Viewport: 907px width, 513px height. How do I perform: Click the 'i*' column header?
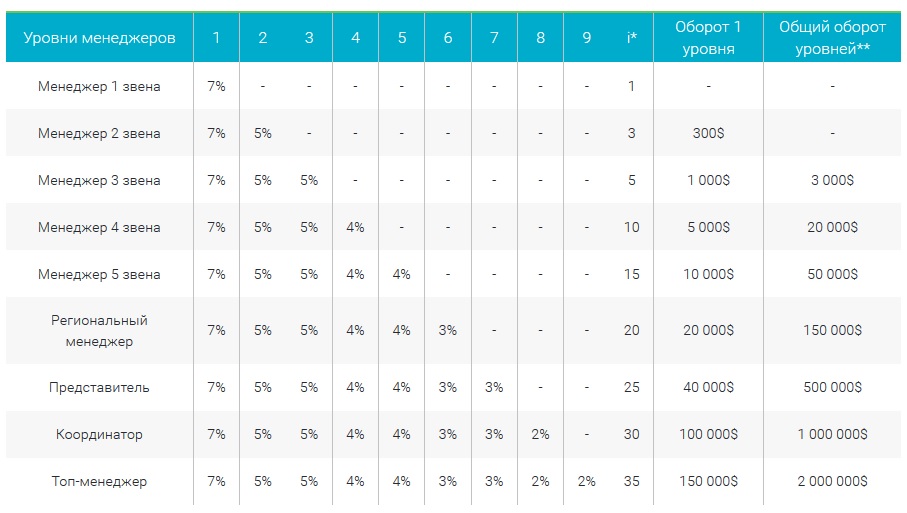pos(631,38)
